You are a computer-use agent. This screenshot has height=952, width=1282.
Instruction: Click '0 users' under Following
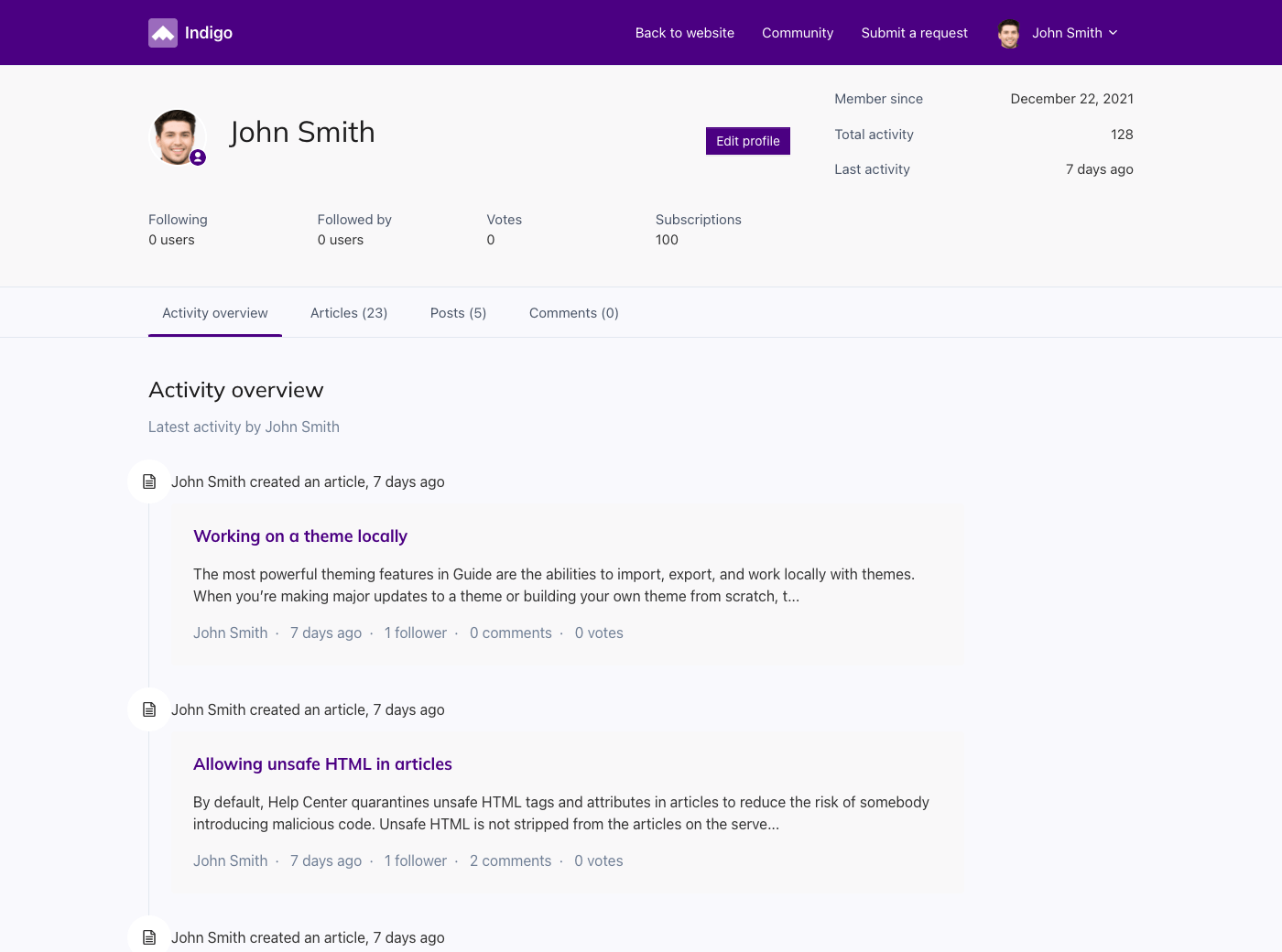(171, 240)
